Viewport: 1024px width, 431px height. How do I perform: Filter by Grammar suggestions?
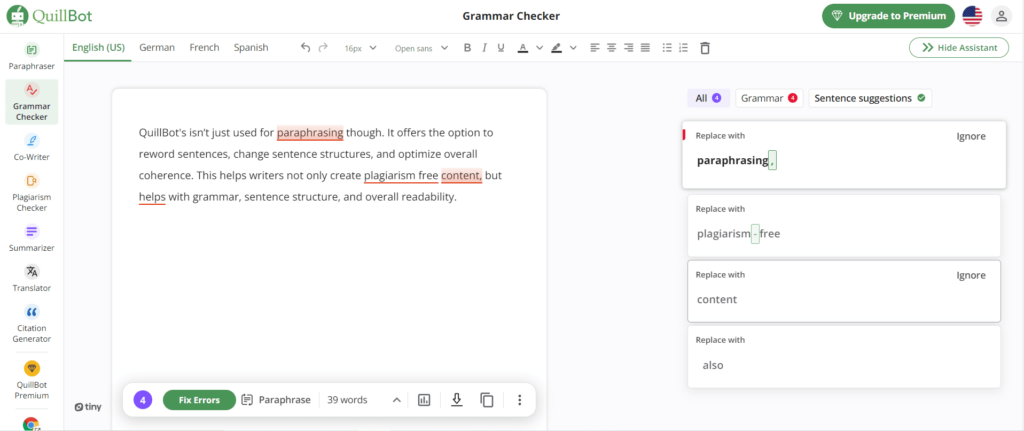[x=769, y=98]
